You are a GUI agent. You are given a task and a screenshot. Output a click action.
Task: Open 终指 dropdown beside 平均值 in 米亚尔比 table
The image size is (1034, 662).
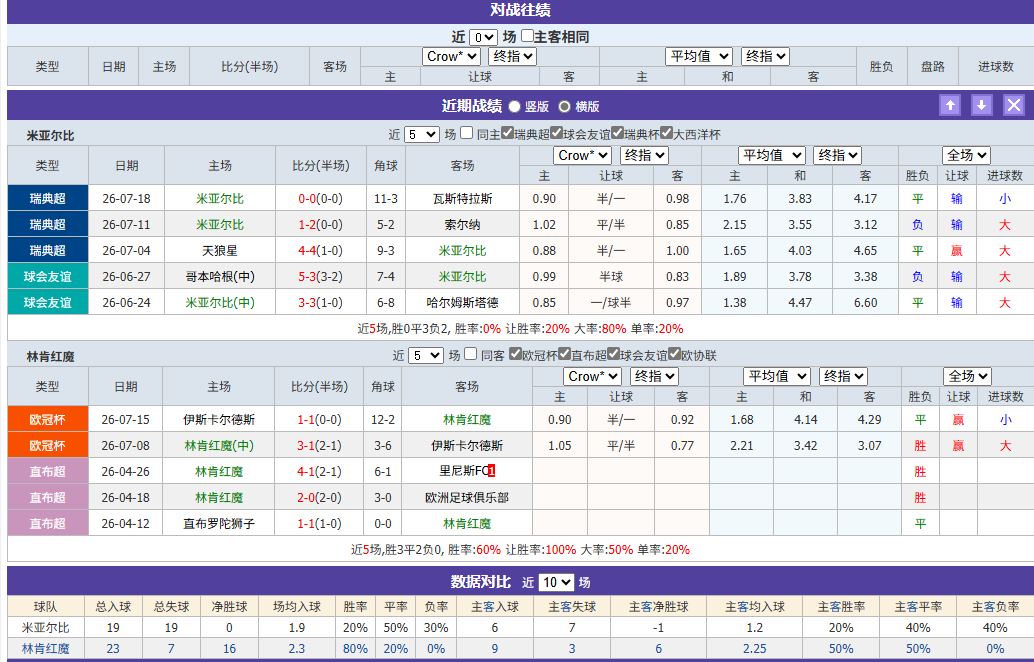837,156
